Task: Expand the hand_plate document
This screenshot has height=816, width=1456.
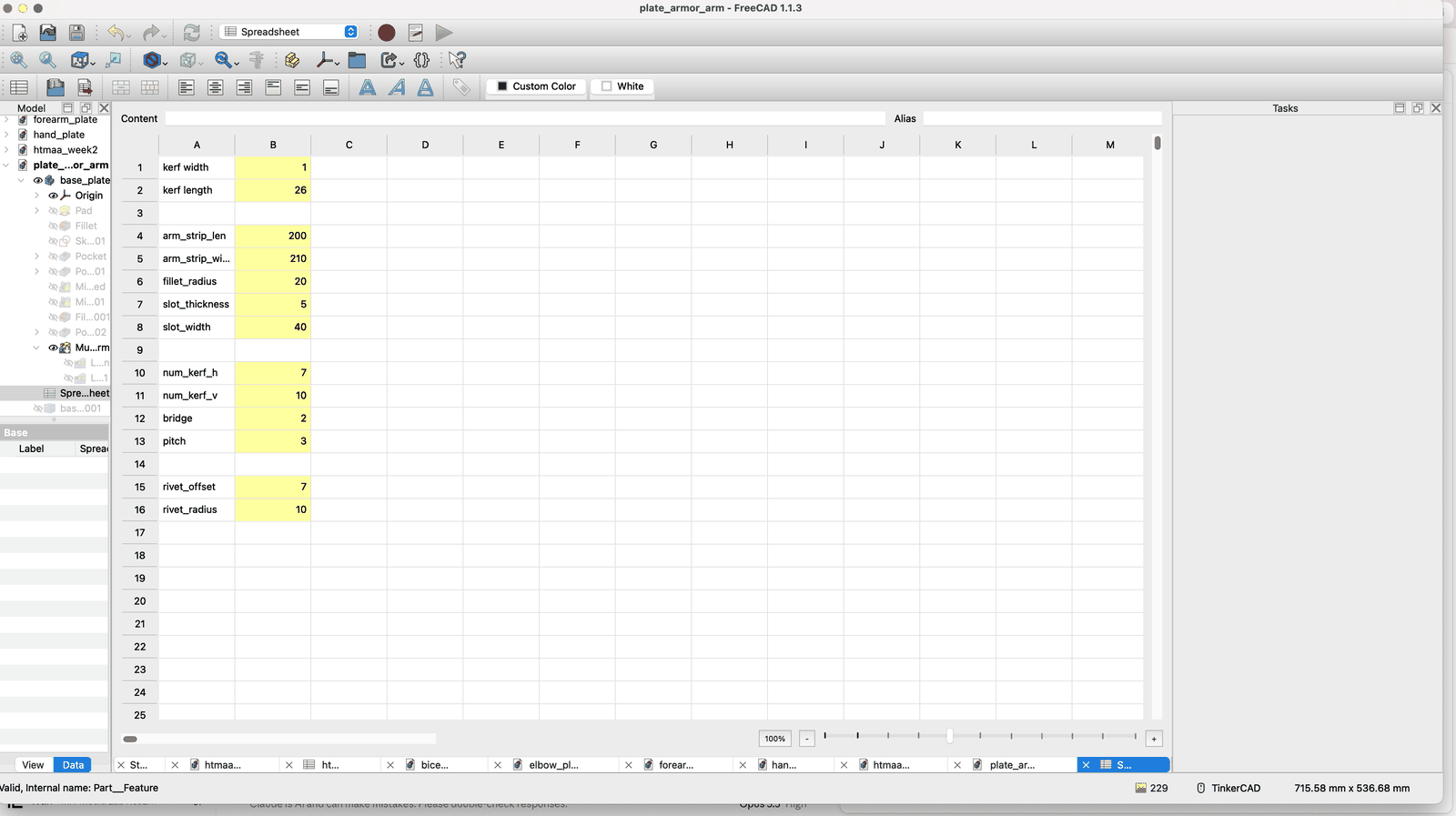Action: pos(6,135)
